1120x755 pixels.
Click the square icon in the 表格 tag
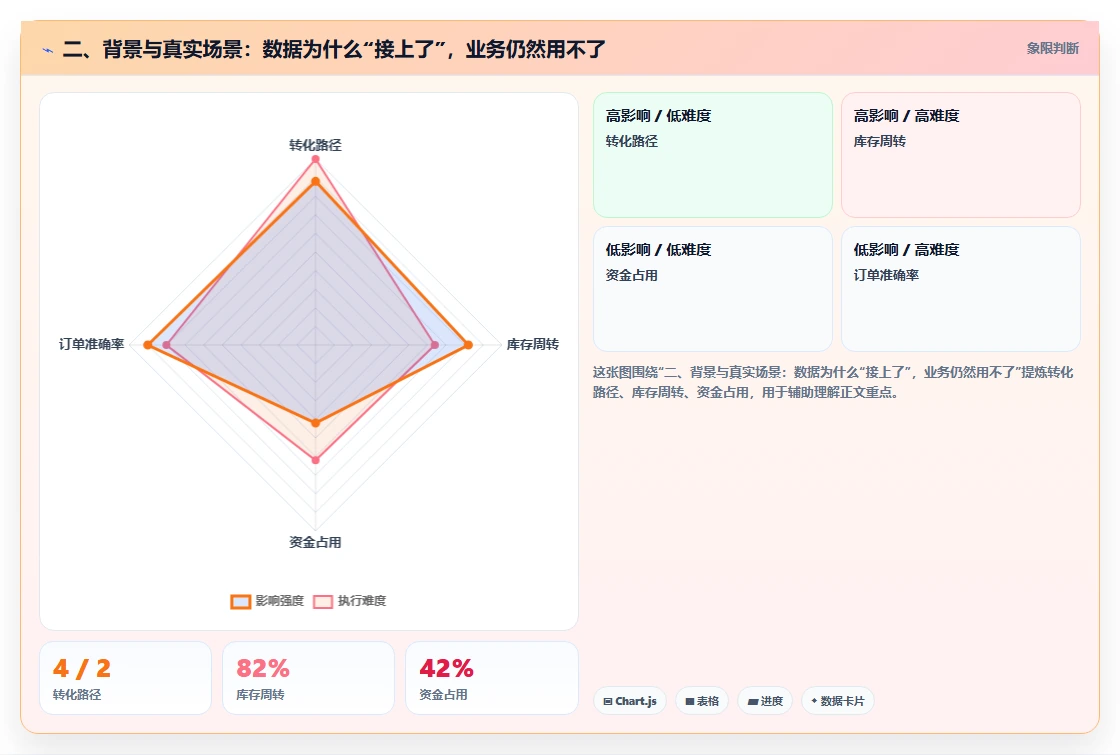coord(690,701)
